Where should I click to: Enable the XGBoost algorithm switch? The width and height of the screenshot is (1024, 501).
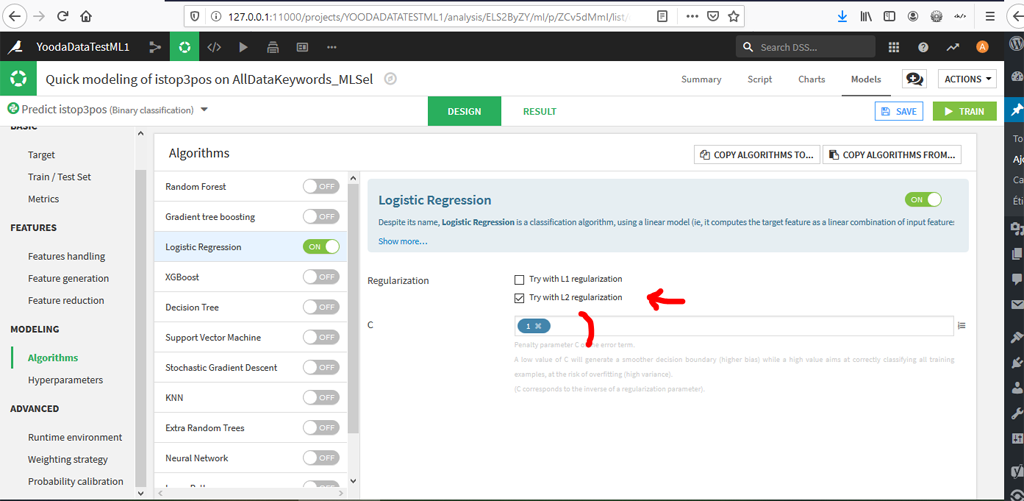click(321, 277)
